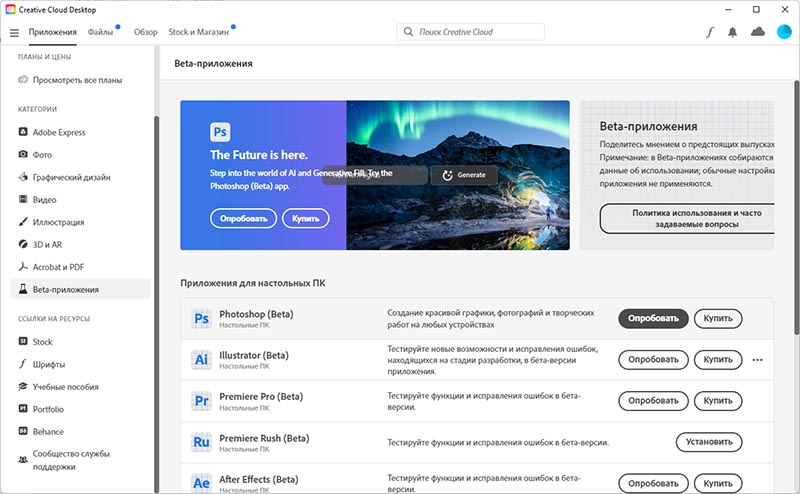This screenshot has width=800, height=494.
Task: Open more options for Illustrator (Beta)
Action: tap(758, 360)
